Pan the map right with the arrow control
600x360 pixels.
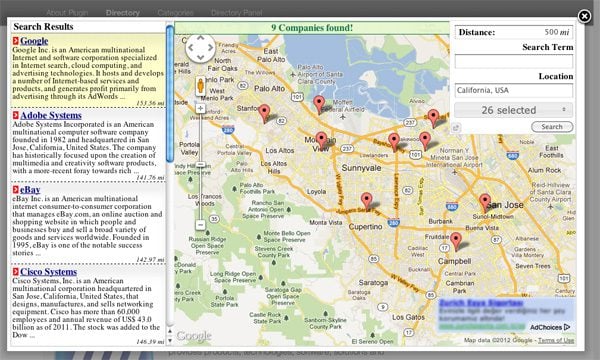click(210, 48)
